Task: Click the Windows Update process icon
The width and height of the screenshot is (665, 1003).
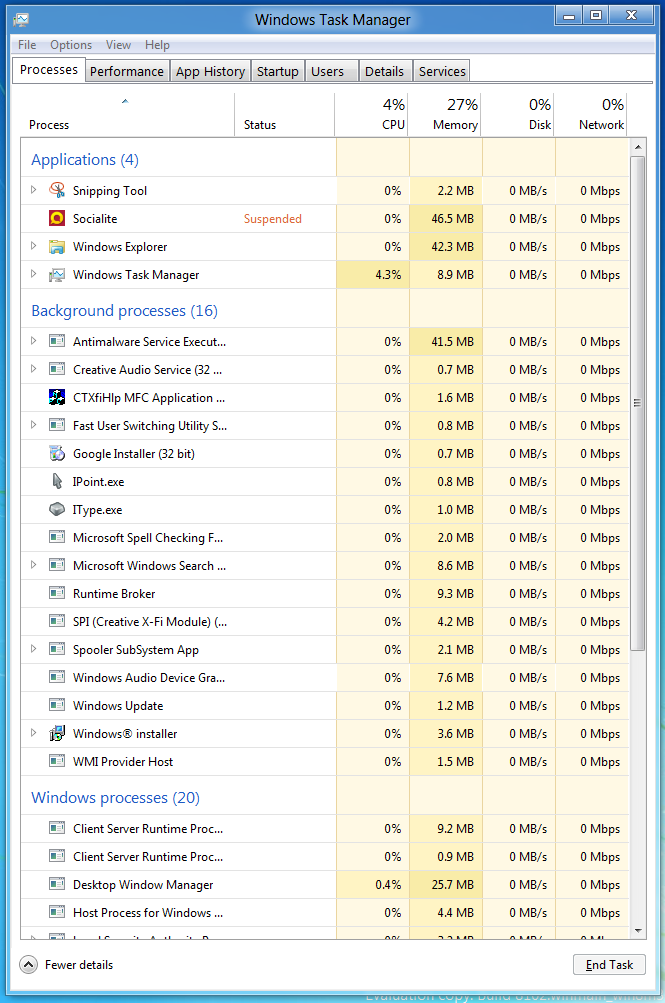Action: 57,705
